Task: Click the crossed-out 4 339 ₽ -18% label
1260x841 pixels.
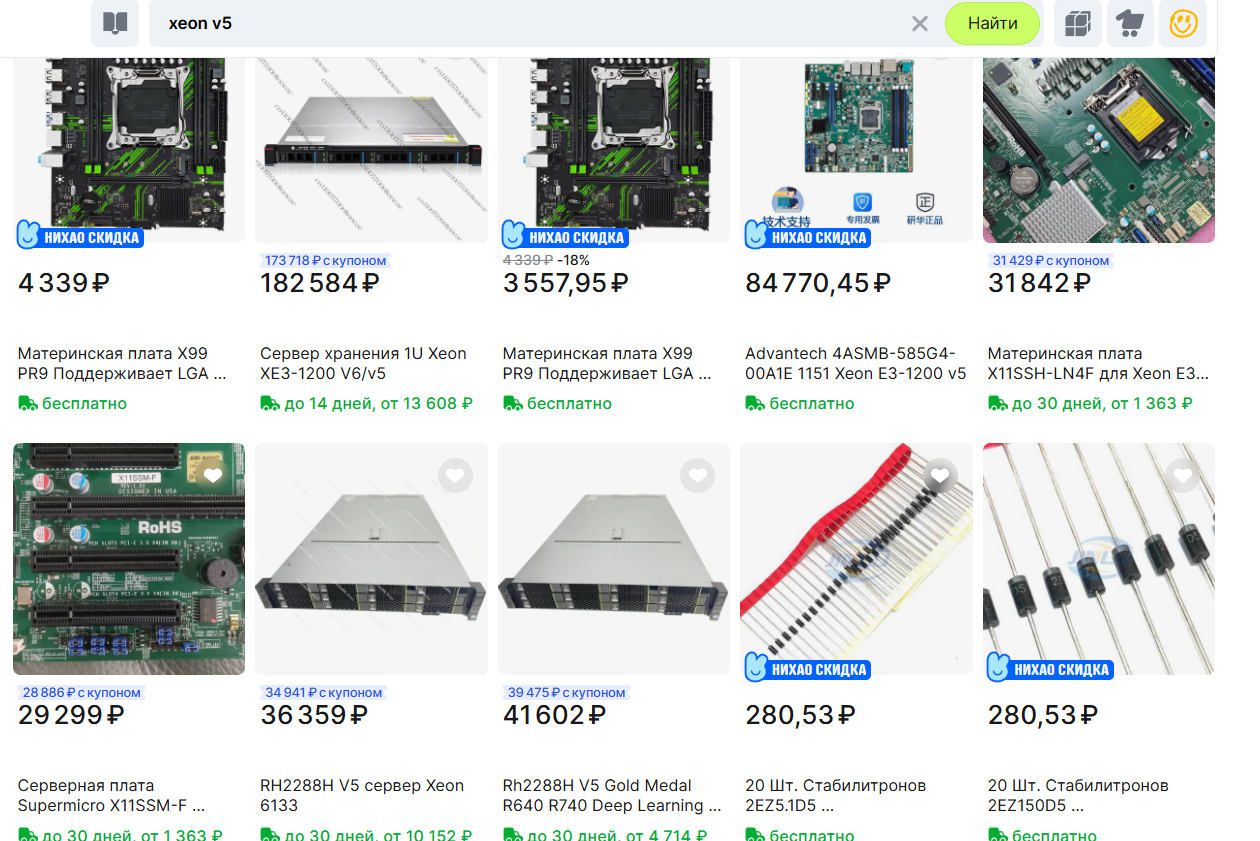Action: coord(546,259)
